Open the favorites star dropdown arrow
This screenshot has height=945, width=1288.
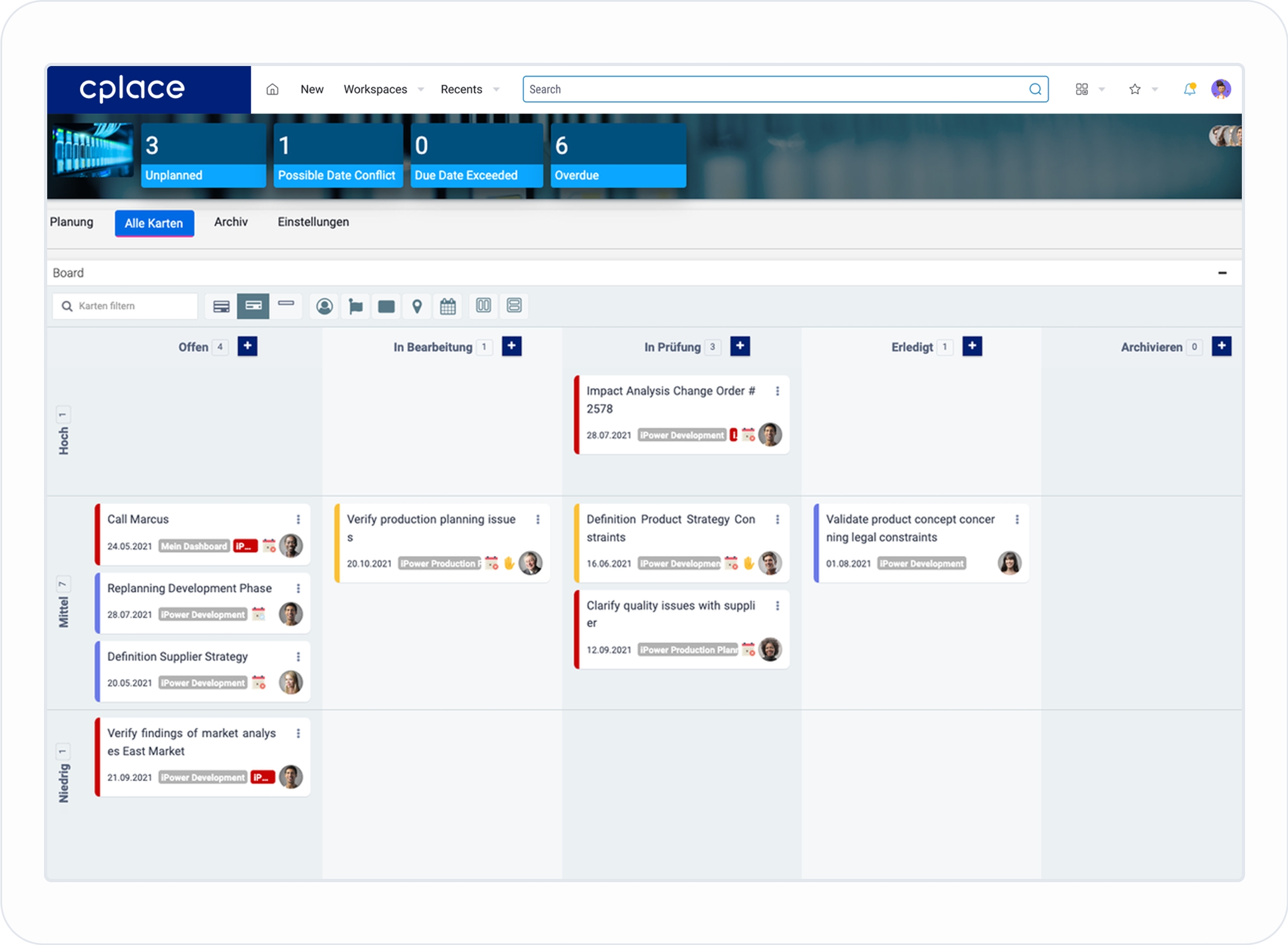(1154, 89)
